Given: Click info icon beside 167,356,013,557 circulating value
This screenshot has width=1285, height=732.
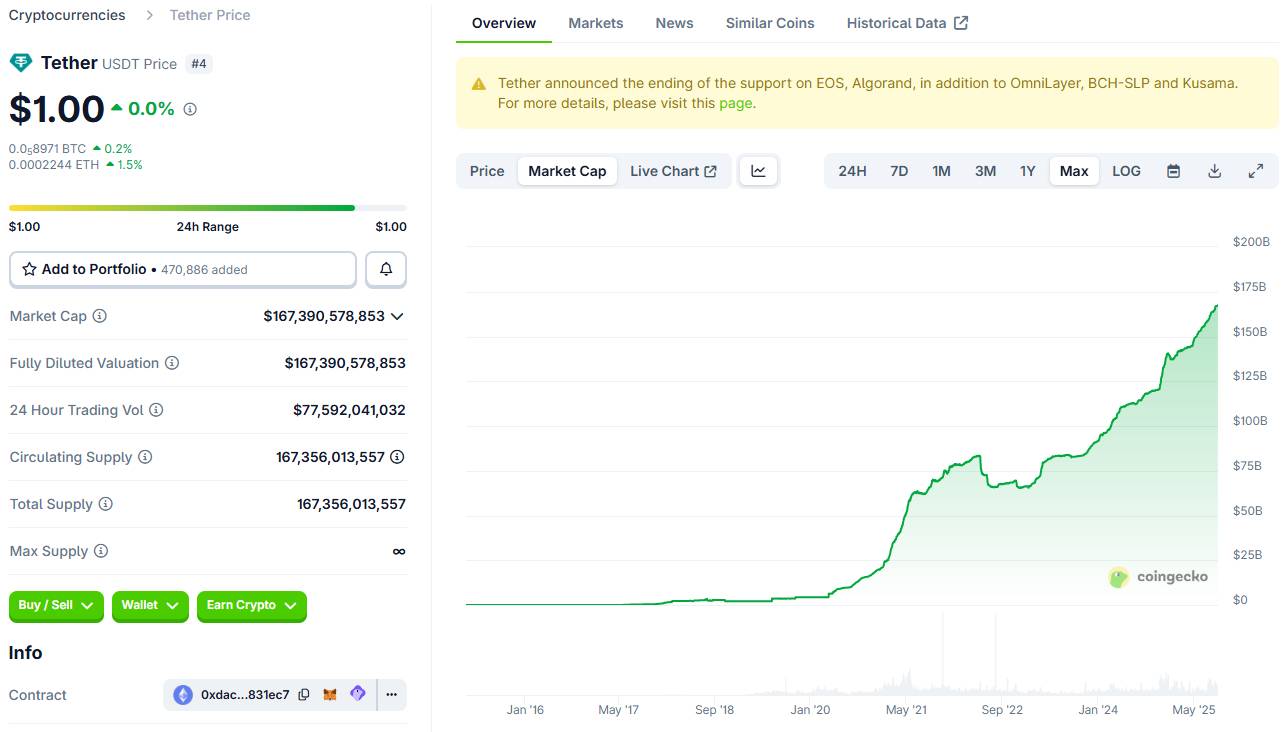Looking at the screenshot, I should (x=397, y=457).
